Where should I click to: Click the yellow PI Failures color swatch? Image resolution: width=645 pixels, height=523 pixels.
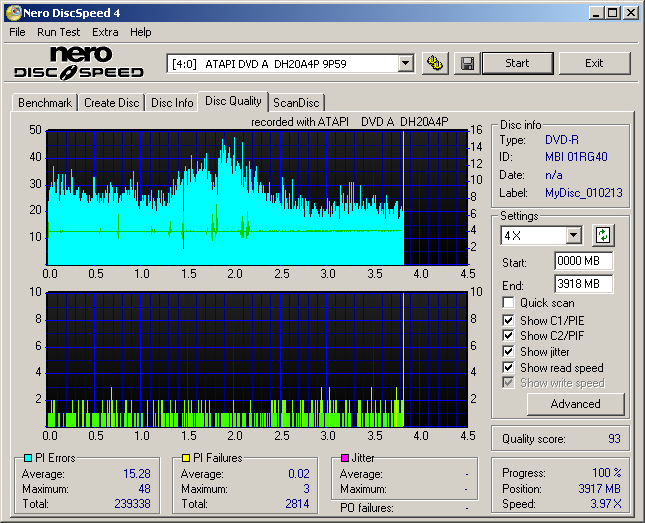click(186, 458)
